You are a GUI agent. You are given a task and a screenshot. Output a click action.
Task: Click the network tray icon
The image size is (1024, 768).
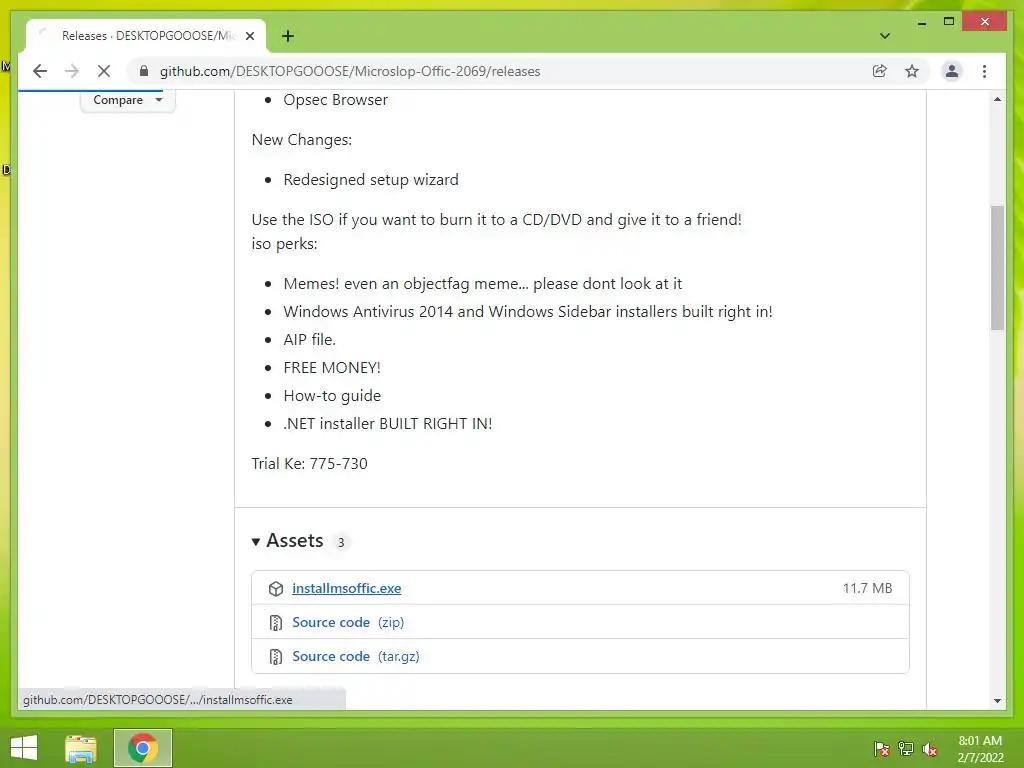905,748
